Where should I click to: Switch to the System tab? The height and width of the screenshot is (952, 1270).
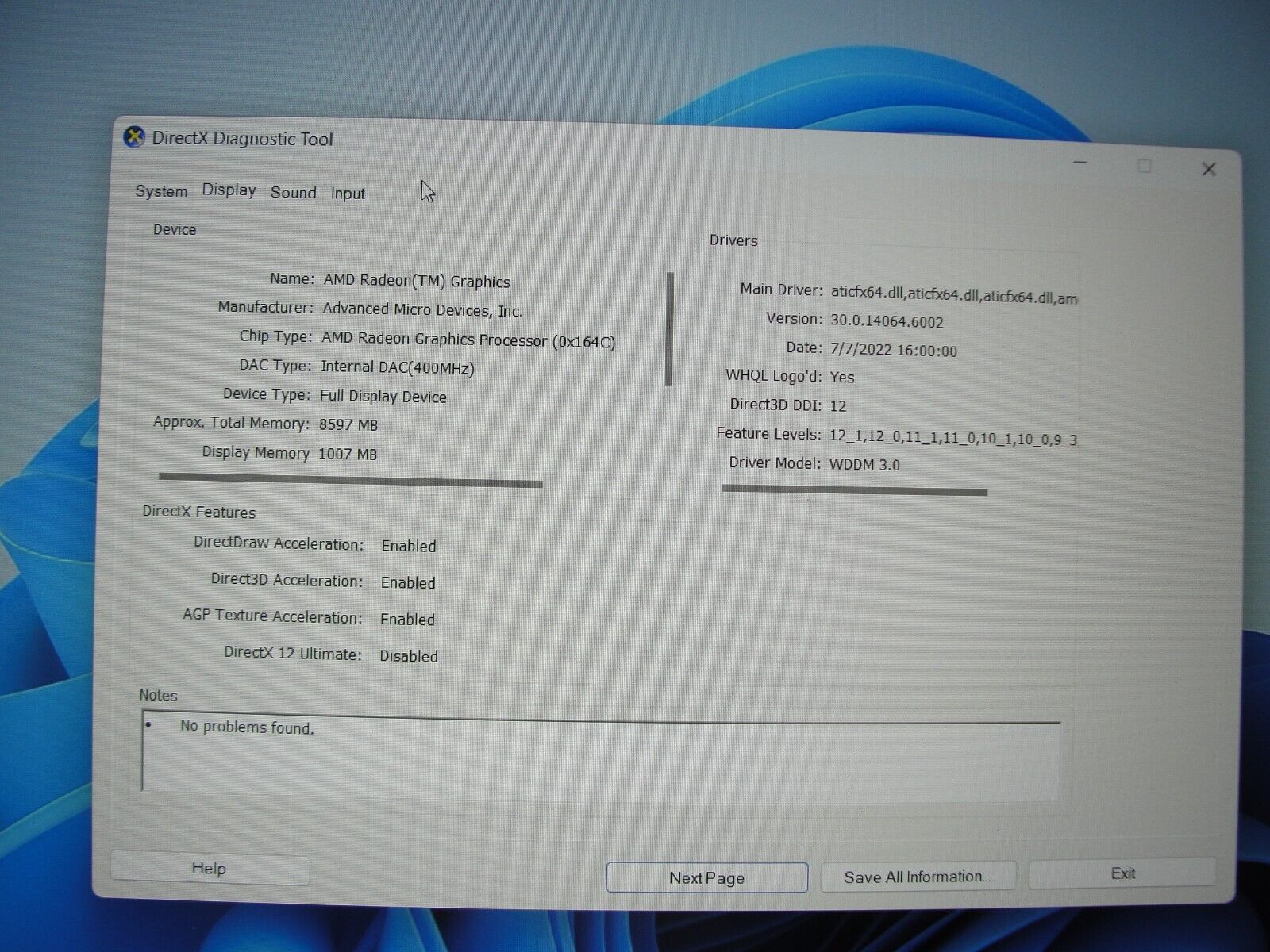[x=161, y=191]
